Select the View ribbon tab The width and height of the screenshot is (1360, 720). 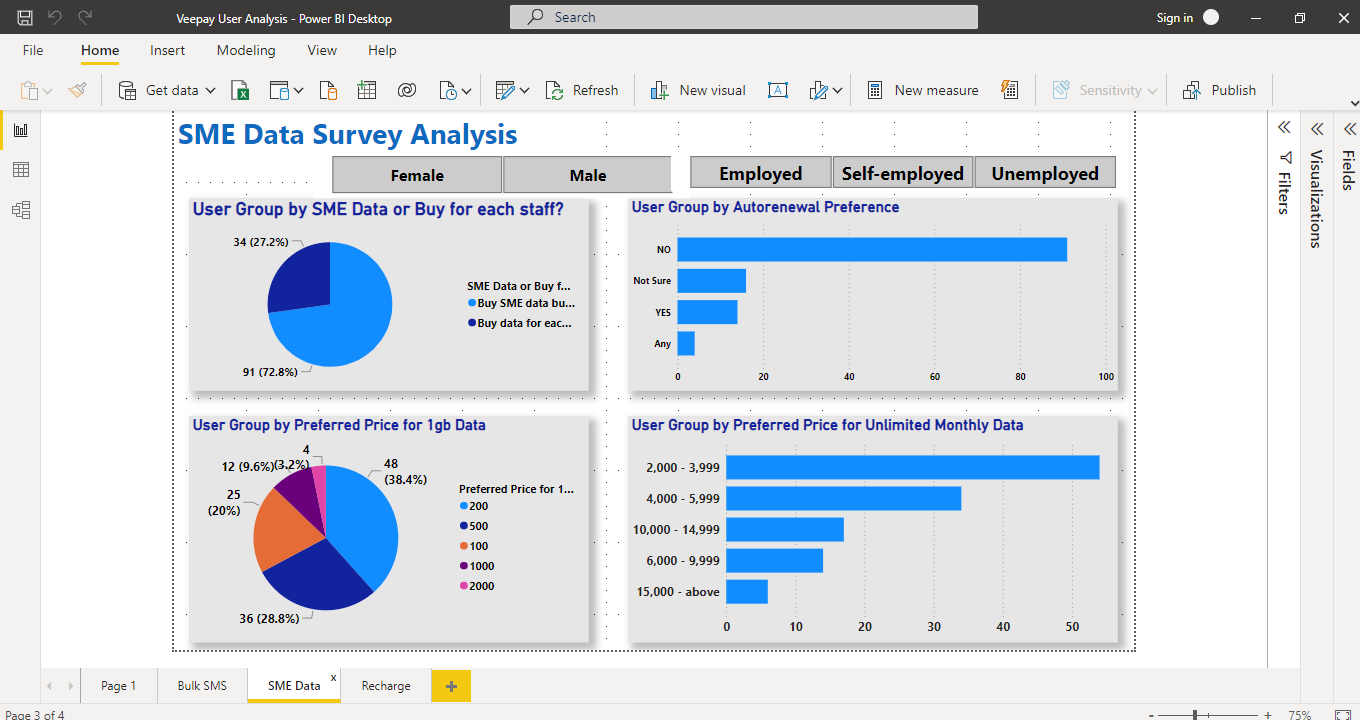click(322, 50)
